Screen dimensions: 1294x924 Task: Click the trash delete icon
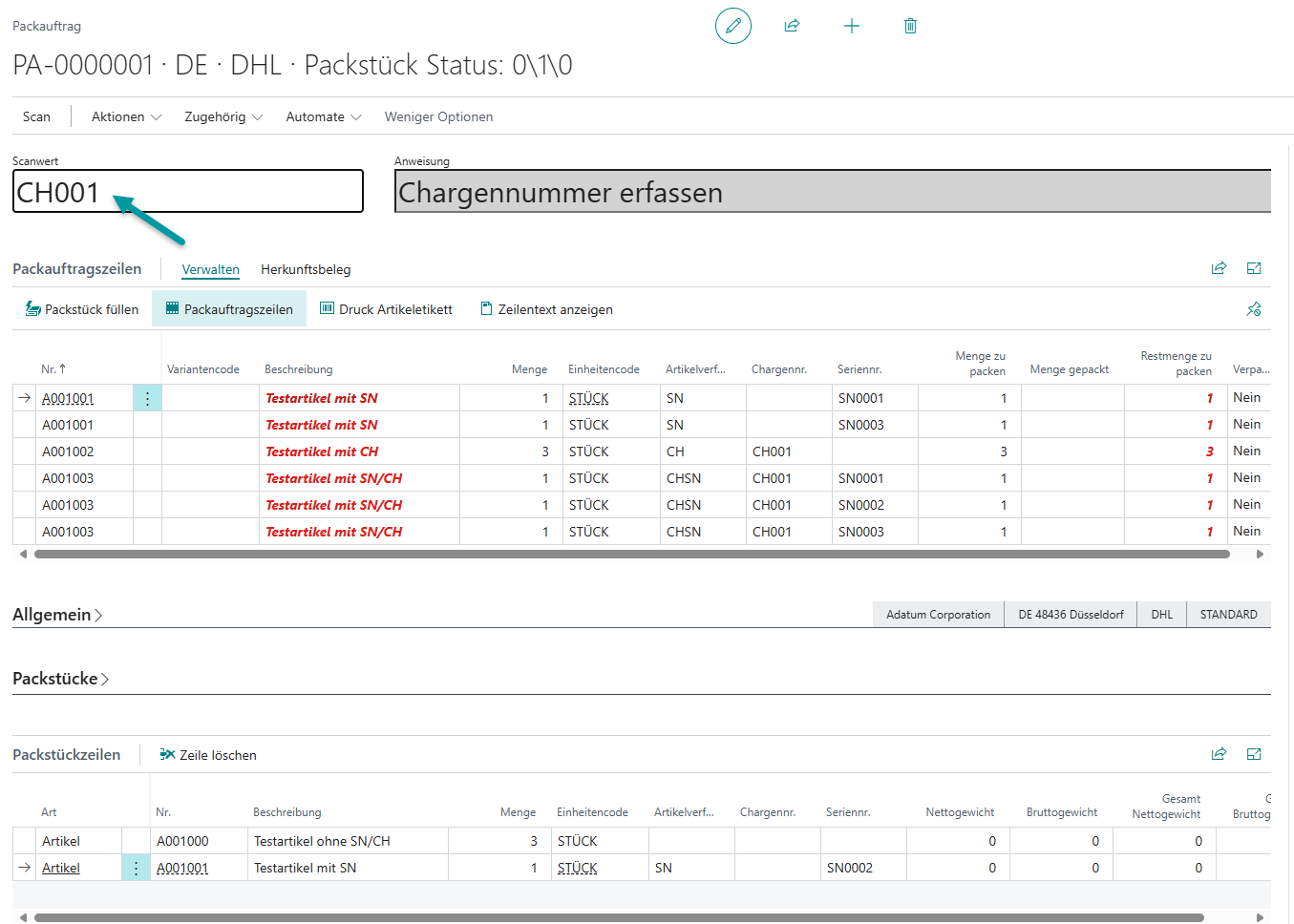pyautogui.click(x=910, y=26)
